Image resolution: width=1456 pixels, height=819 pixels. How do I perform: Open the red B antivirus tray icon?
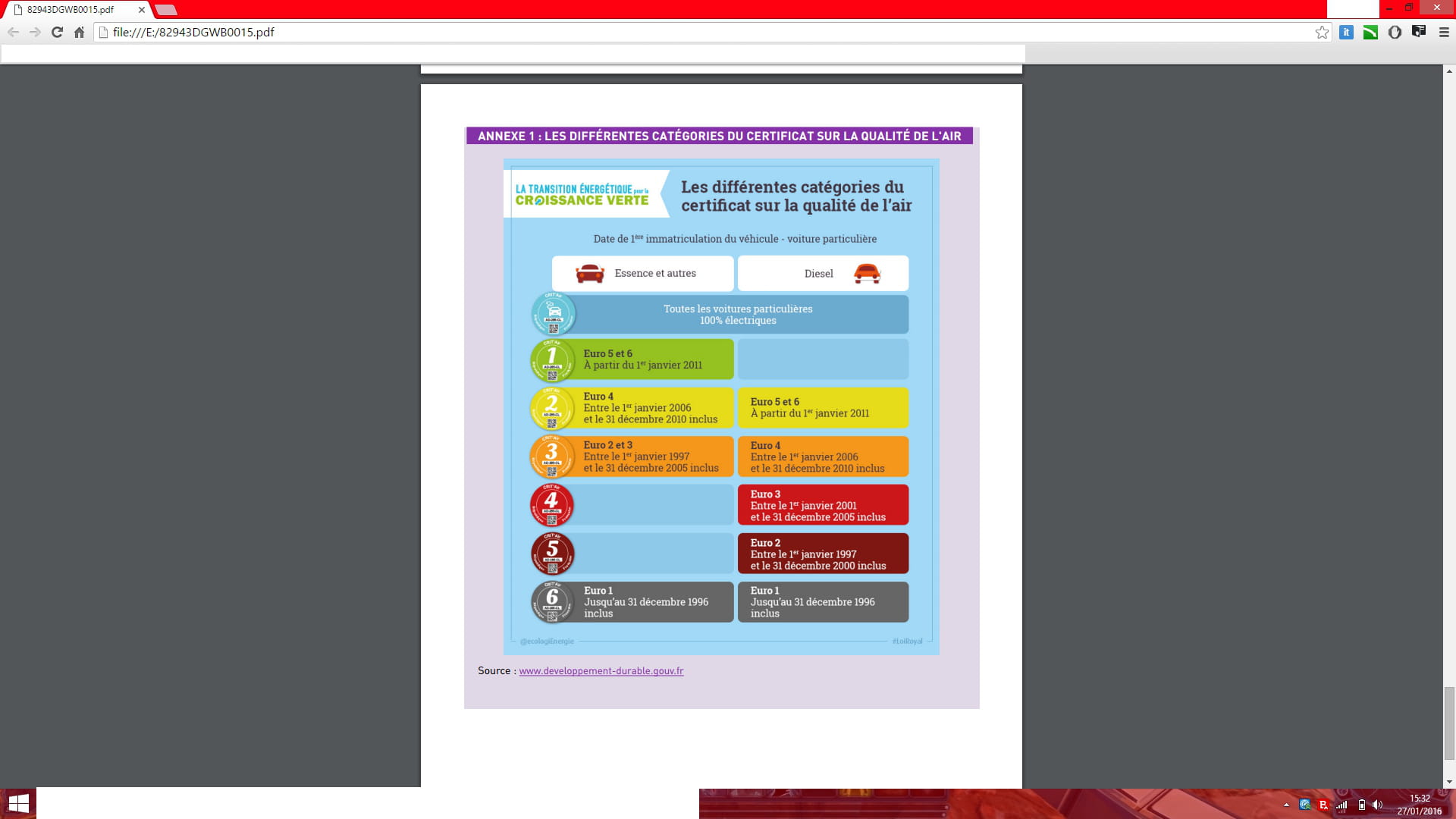click(x=1323, y=805)
